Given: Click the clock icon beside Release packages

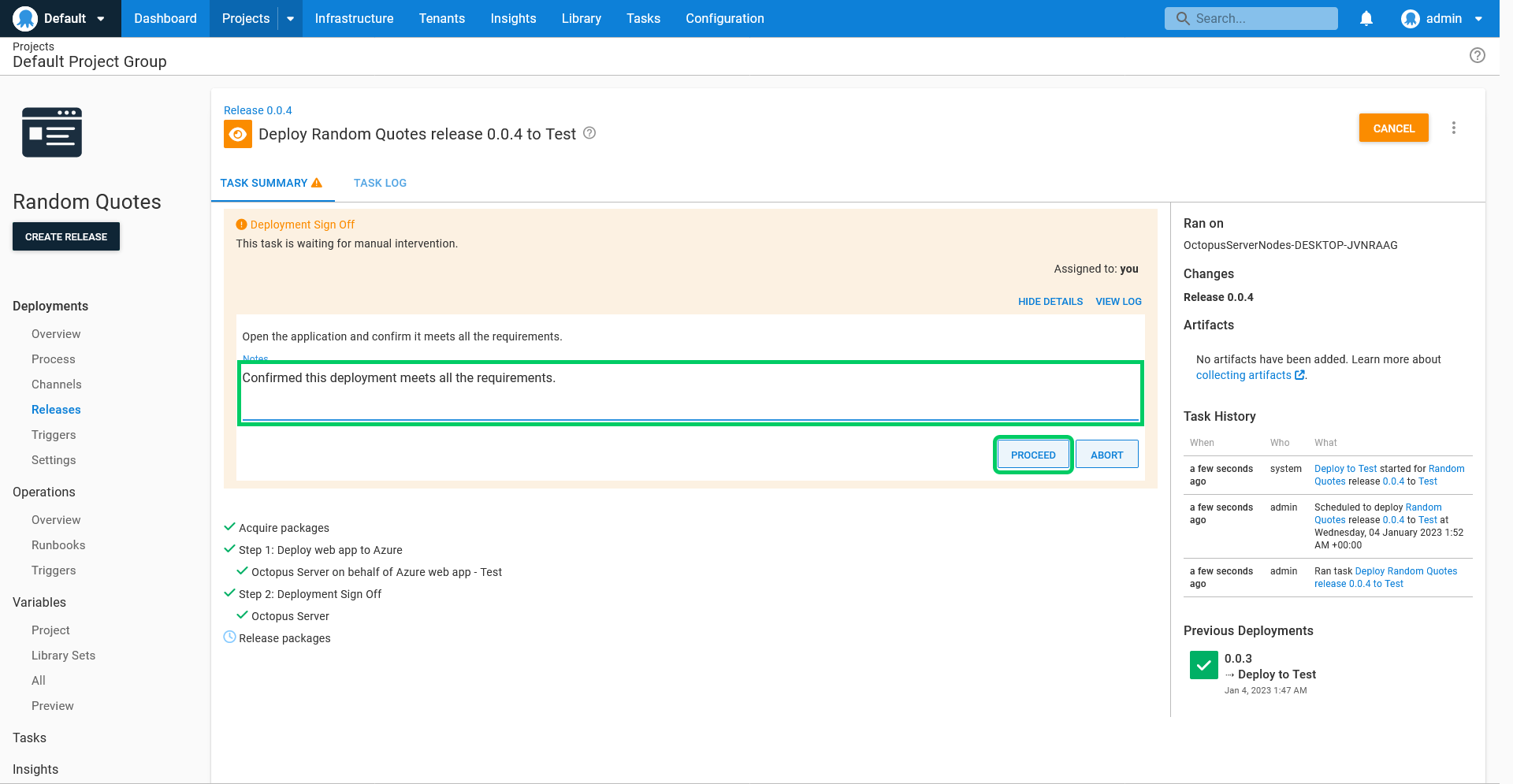Looking at the screenshot, I should [x=229, y=637].
